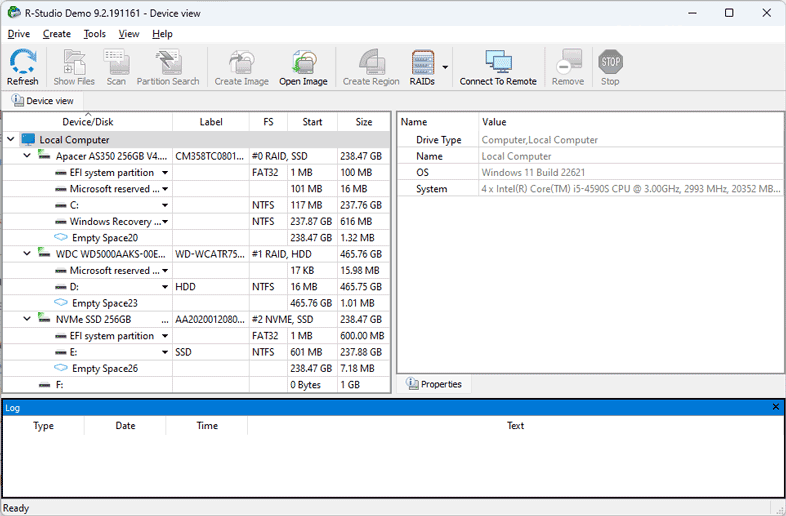Click the E: partition icon
The width and height of the screenshot is (786, 516).
(x=61, y=352)
